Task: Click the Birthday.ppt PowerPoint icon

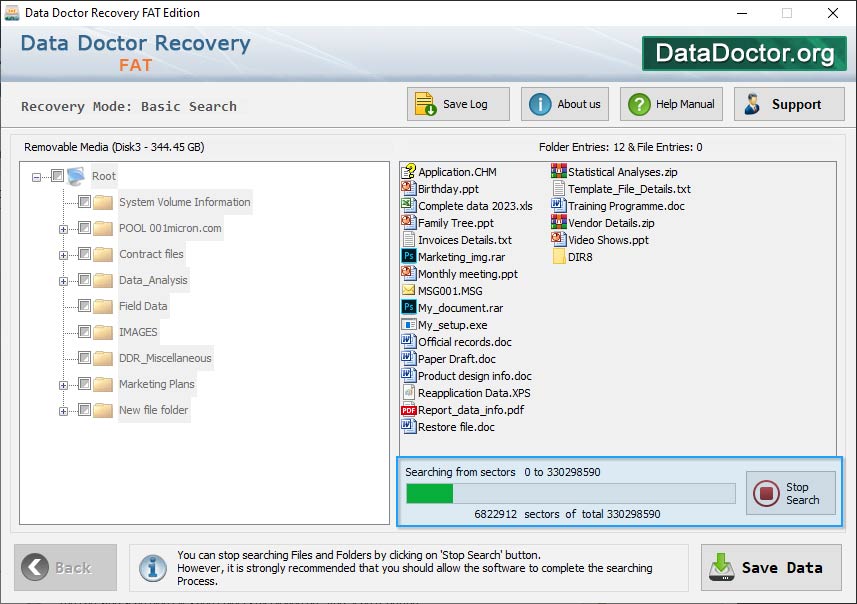Action: tap(408, 189)
